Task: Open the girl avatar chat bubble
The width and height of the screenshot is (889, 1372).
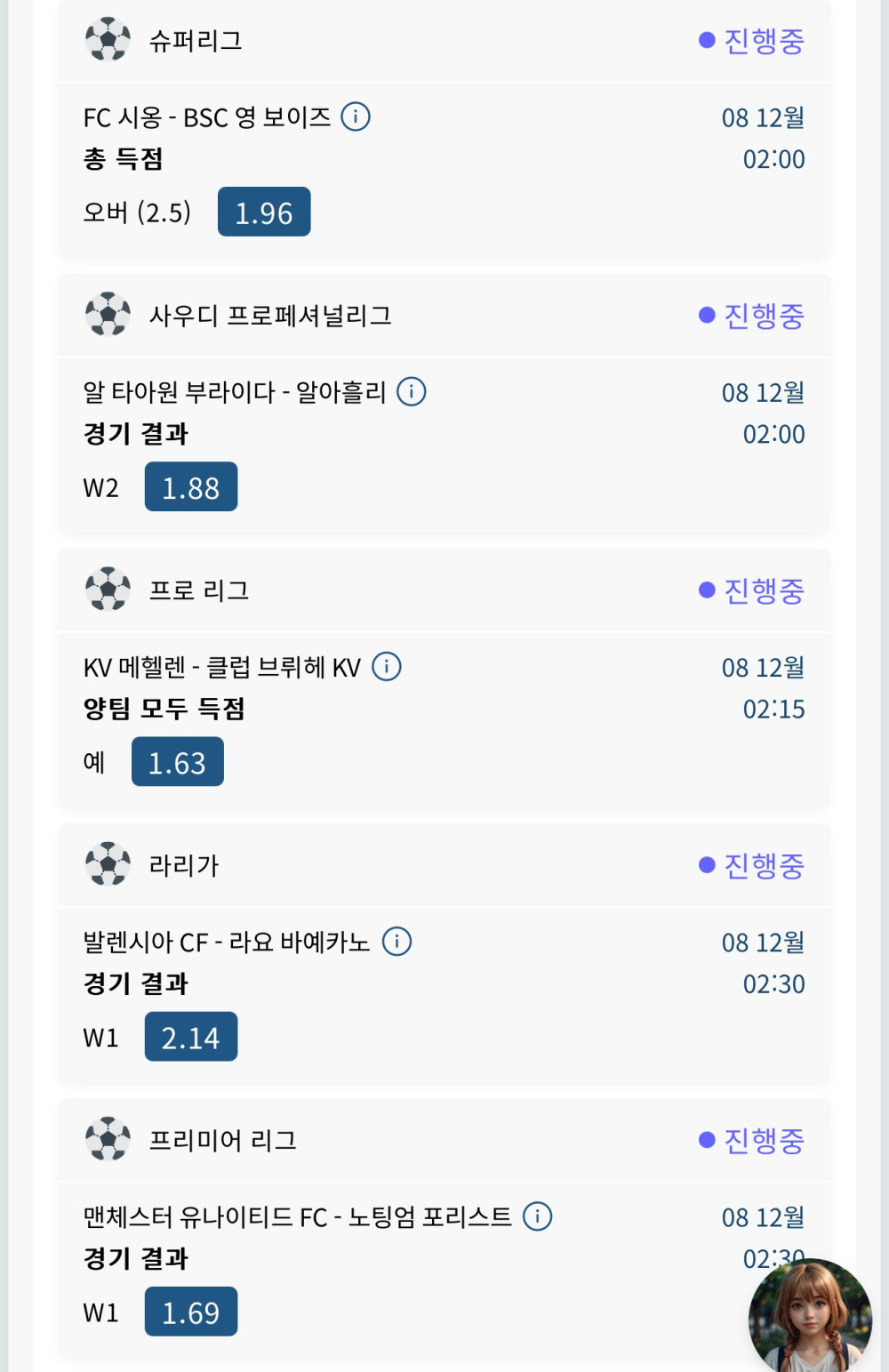Action: point(809,1317)
